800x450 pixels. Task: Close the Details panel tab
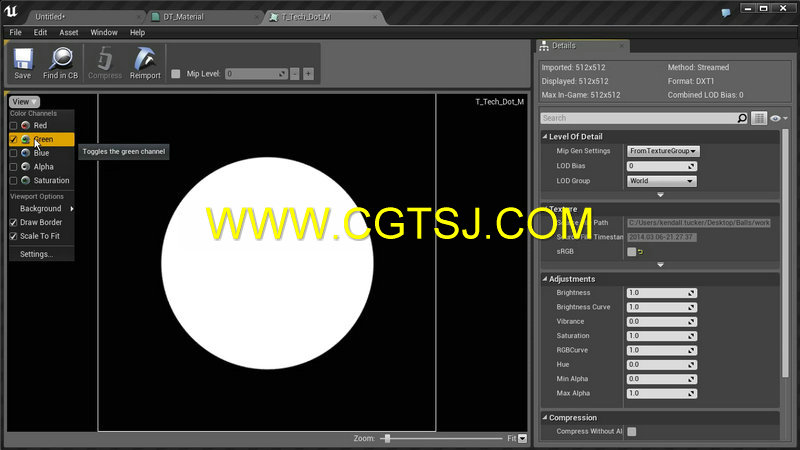[x=621, y=46]
